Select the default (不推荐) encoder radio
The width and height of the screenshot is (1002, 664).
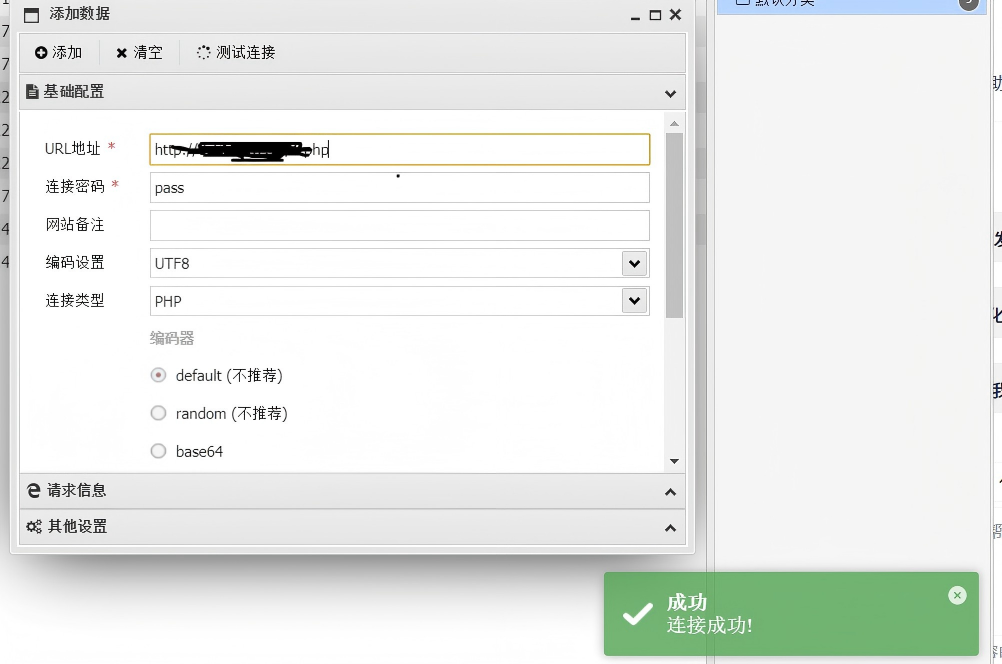click(158, 376)
